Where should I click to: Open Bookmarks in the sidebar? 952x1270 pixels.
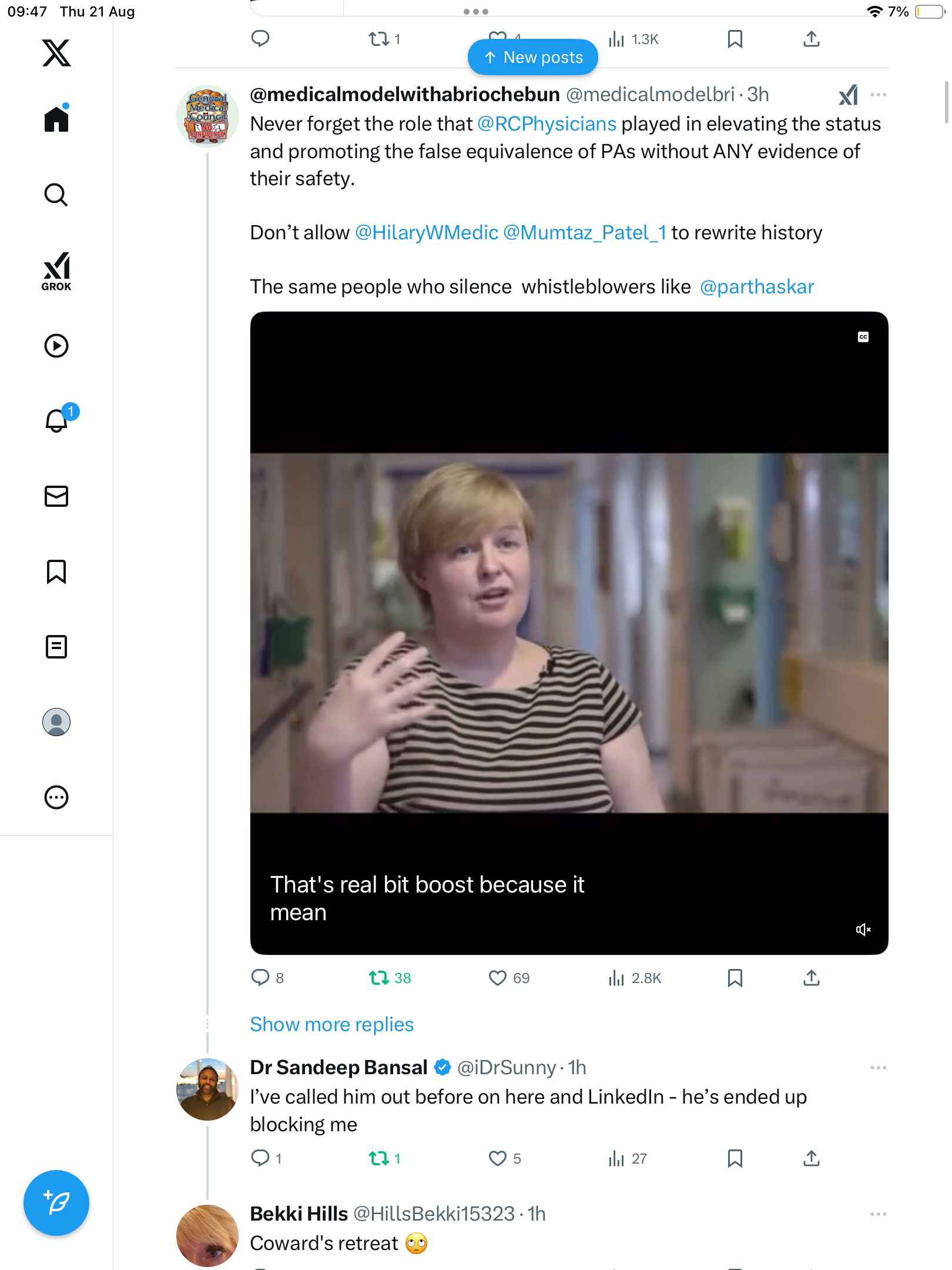coord(56,571)
